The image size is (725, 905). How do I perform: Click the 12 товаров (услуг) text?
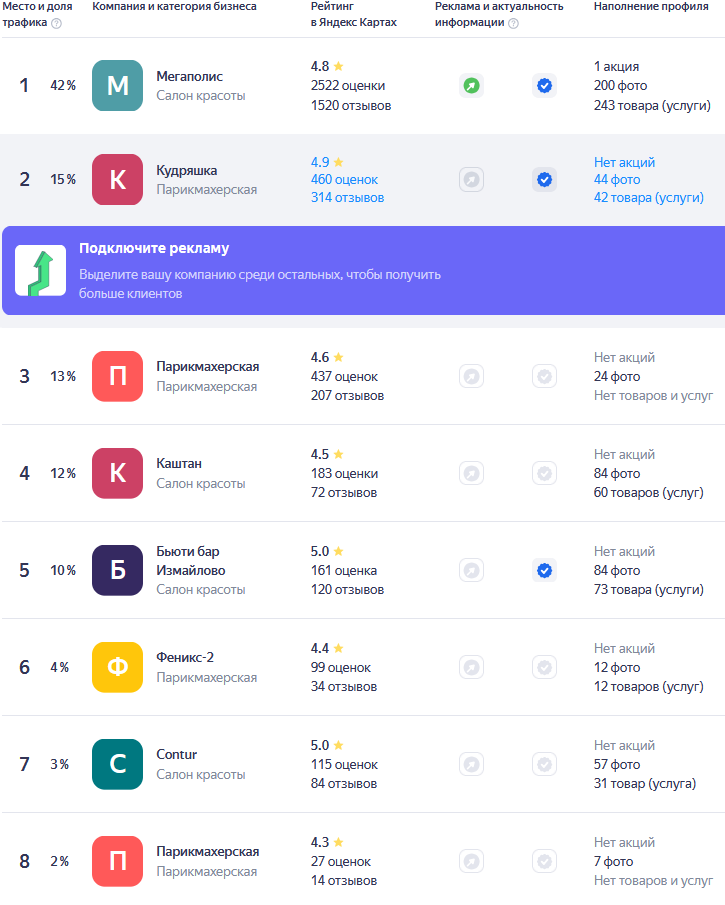click(649, 686)
